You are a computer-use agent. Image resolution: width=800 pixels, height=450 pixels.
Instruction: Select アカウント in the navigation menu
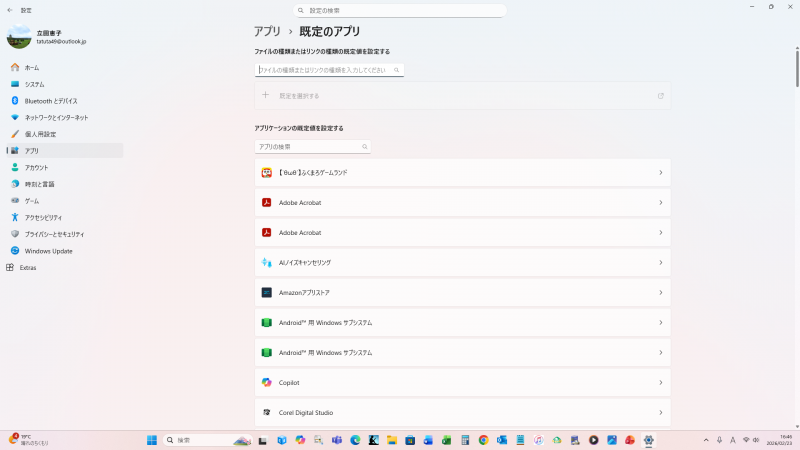pyautogui.click(x=36, y=167)
